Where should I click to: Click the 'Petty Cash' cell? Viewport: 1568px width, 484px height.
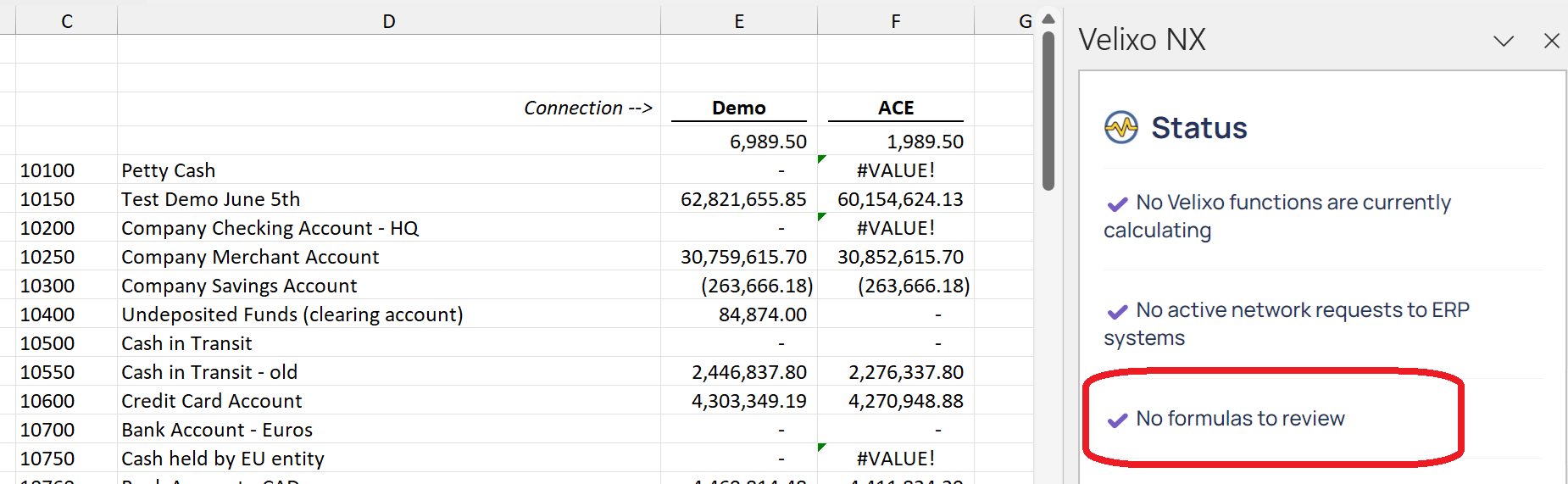tap(389, 170)
